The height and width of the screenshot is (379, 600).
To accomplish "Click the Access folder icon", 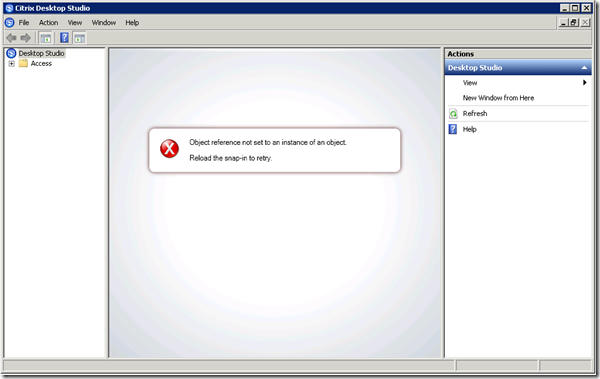I will pyautogui.click(x=24, y=64).
